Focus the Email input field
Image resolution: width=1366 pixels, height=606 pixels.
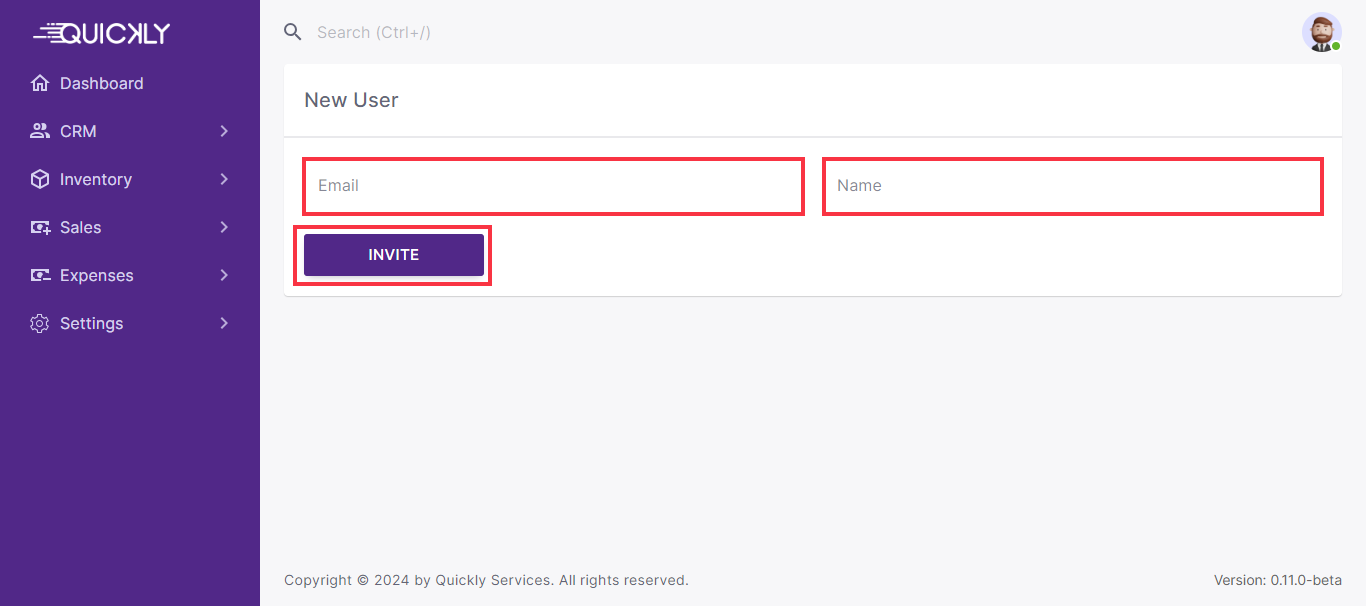tap(553, 185)
